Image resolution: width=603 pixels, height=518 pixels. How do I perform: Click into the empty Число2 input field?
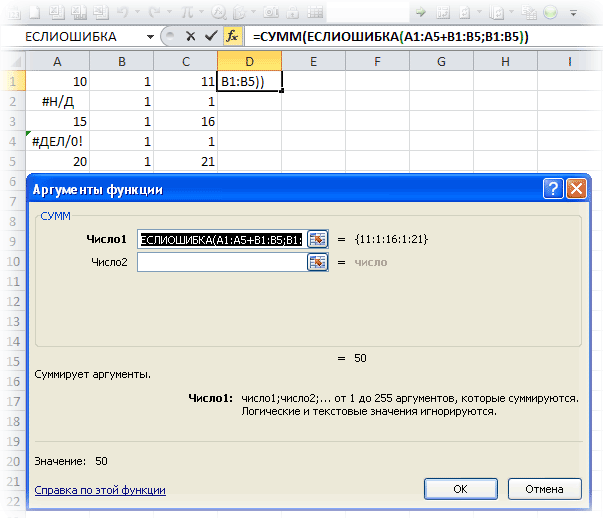(x=222, y=262)
